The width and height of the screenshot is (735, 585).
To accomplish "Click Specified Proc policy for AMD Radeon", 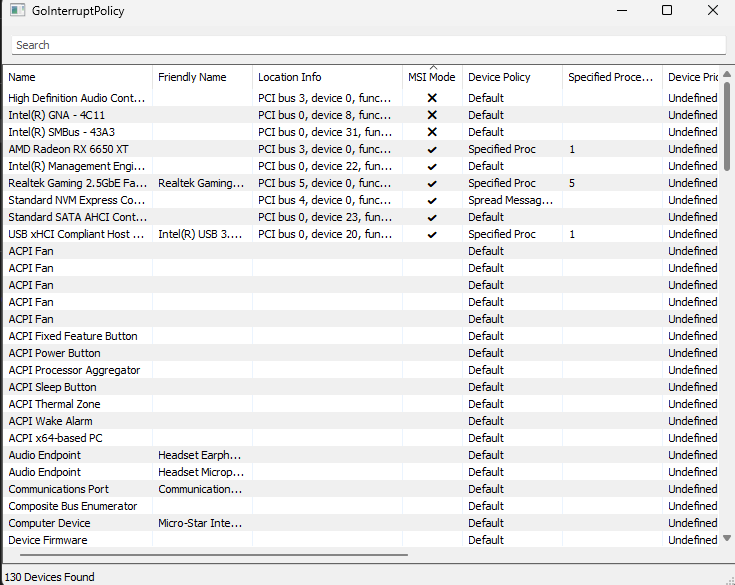I will tap(512, 149).
